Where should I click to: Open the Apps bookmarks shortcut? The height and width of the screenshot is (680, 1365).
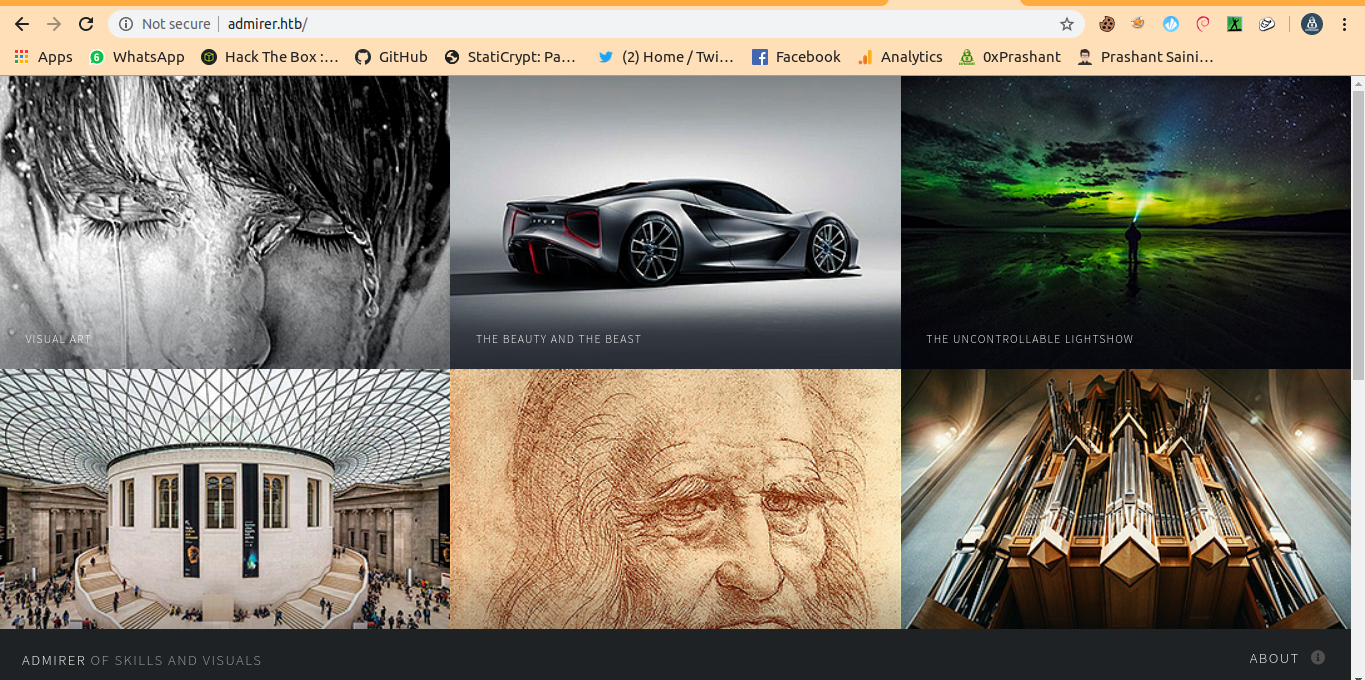click(x=43, y=57)
